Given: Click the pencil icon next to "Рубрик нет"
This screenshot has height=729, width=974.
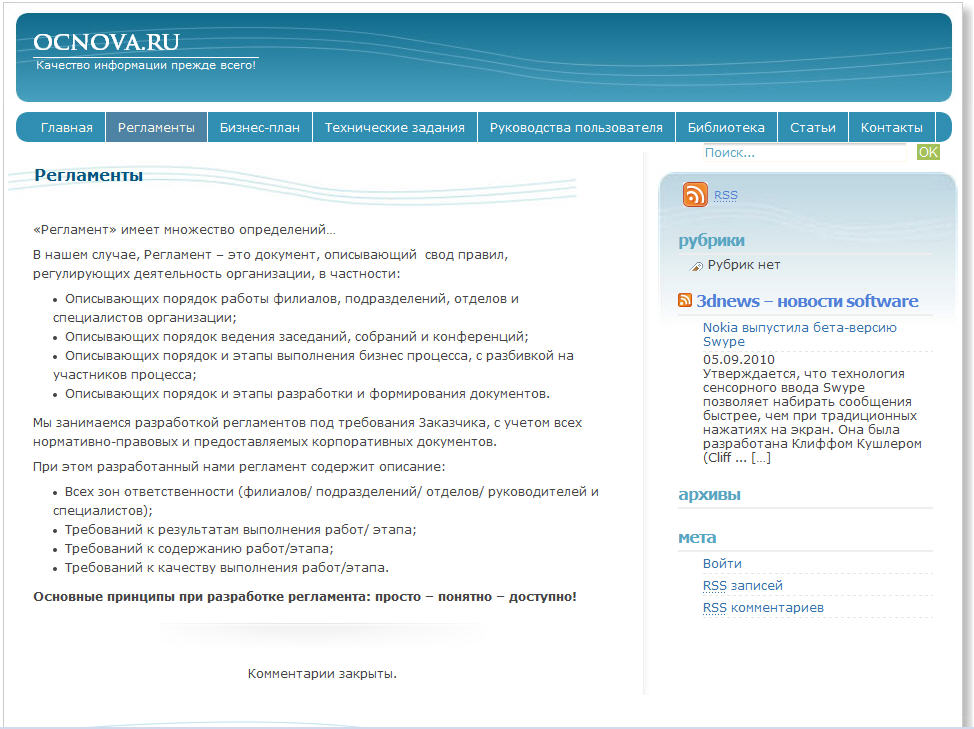Looking at the screenshot, I should [697, 264].
